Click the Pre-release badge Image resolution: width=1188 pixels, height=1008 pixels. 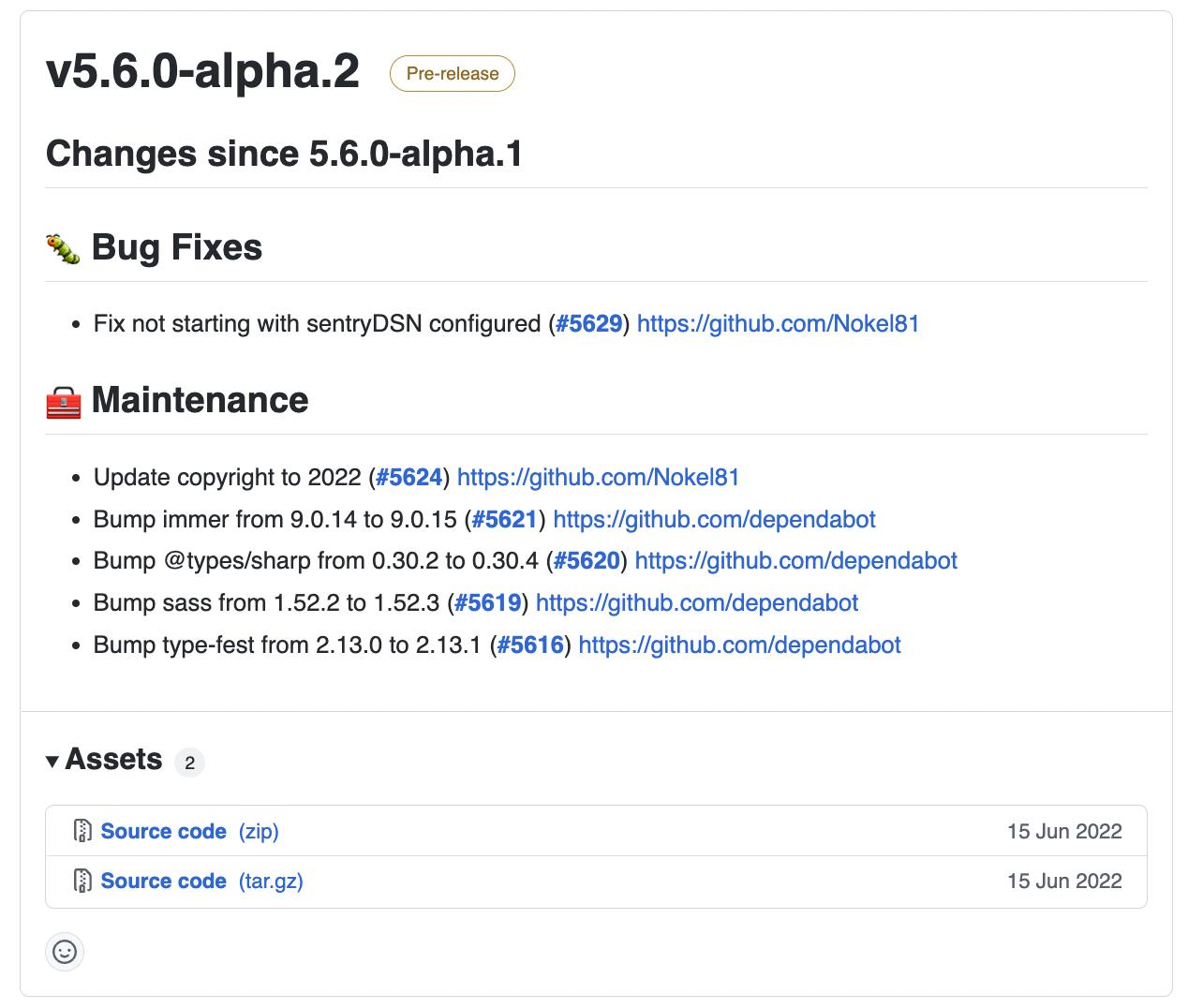tap(452, 74)
